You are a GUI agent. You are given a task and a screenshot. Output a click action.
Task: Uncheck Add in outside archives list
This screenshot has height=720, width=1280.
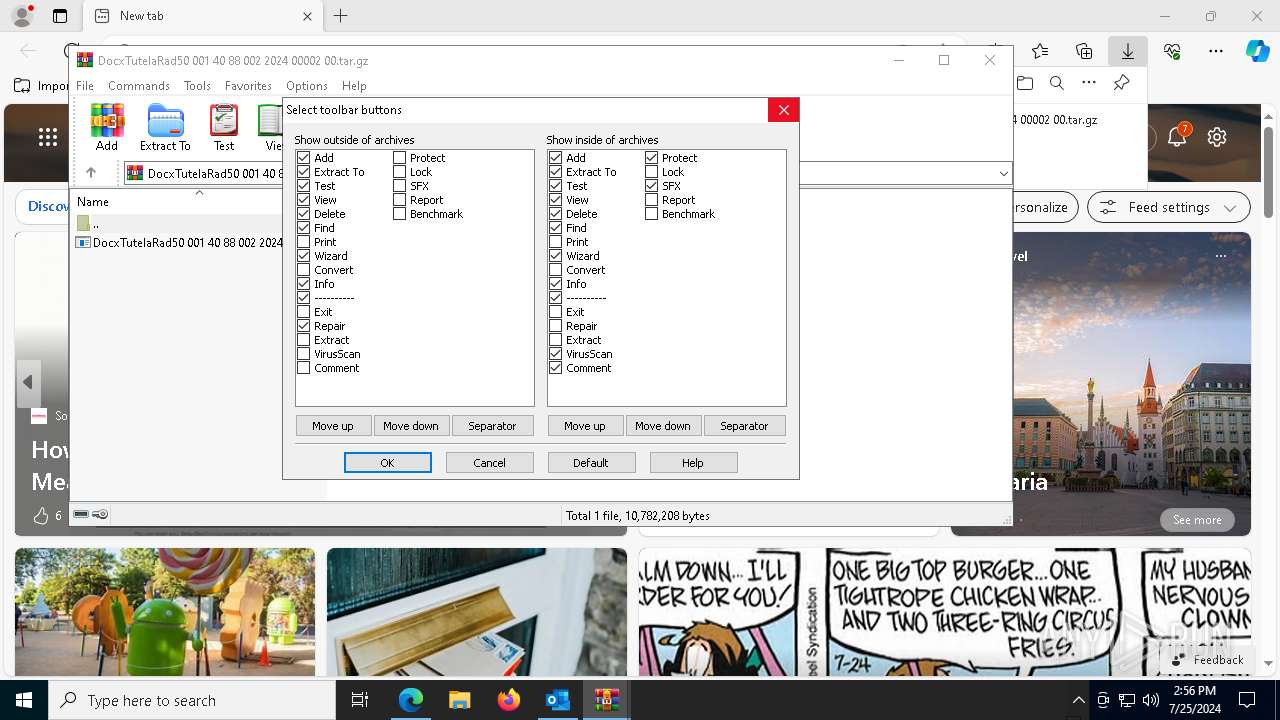click(x=303, y=158)
